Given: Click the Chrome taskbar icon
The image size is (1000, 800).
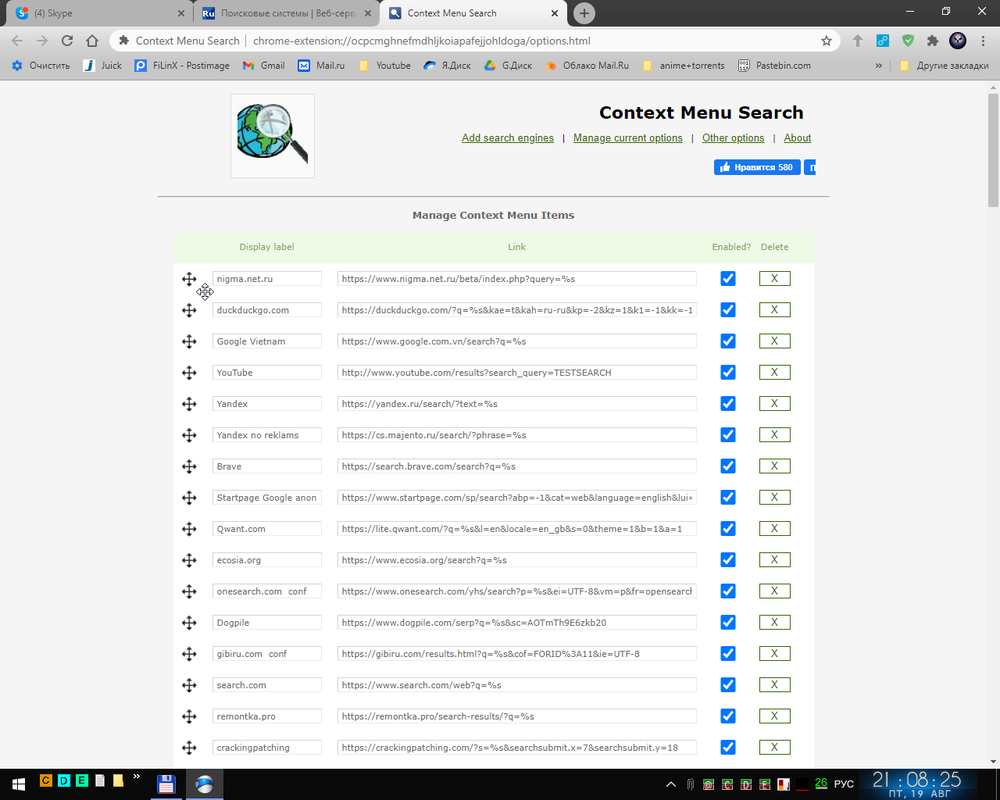Looking at the screenshot, I should coord(204,784).
